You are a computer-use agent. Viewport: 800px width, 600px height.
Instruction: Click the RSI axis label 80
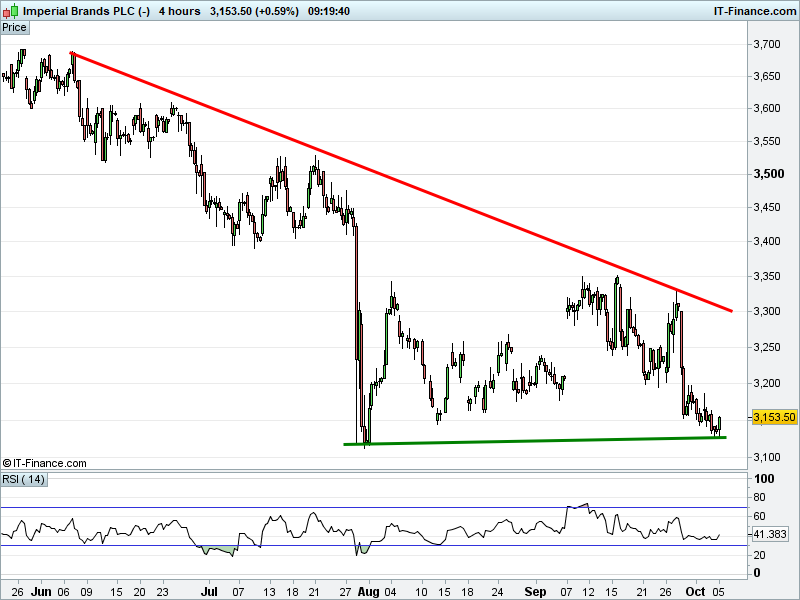coord(759,497)
